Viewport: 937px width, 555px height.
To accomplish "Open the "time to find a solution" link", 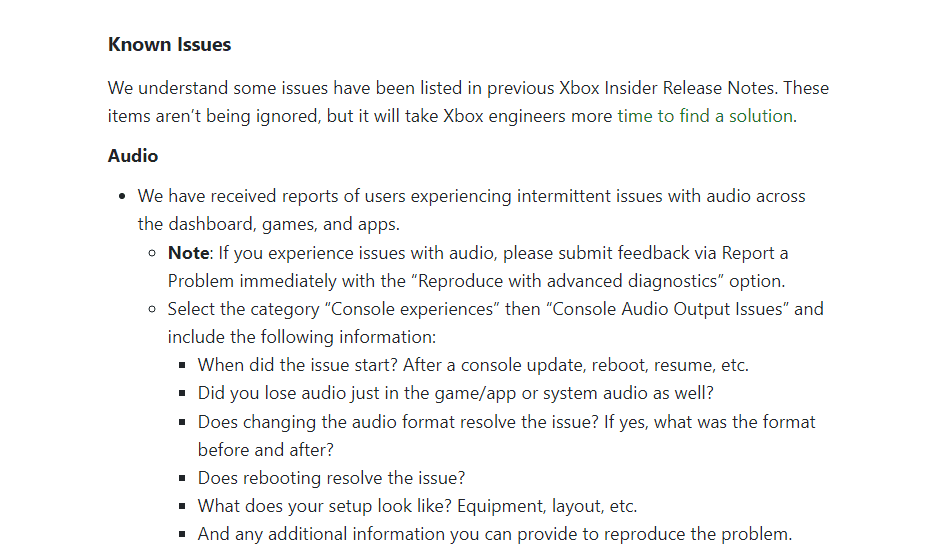I will coord(705,116).
